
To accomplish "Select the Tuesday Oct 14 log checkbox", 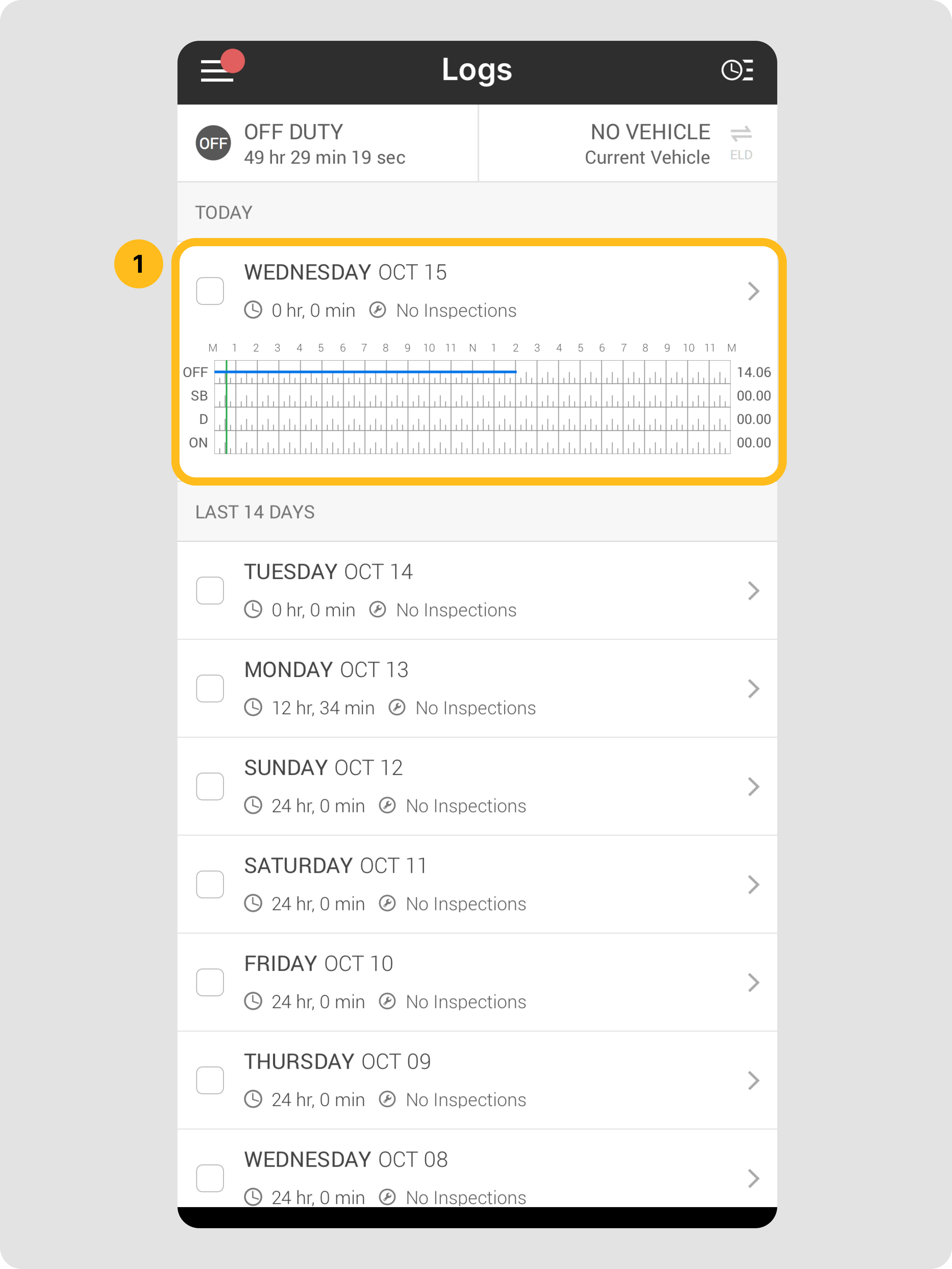I will pos(210,590).
